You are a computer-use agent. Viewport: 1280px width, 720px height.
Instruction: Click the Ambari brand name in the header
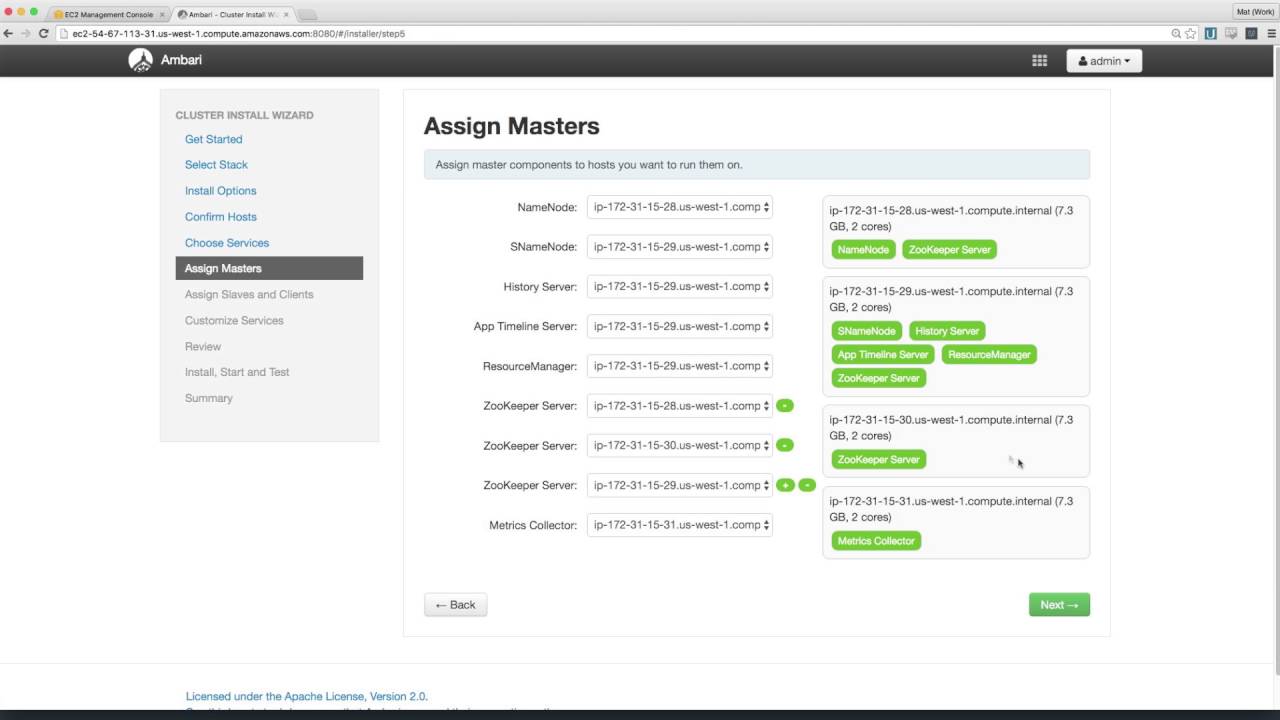coord(181,60)
